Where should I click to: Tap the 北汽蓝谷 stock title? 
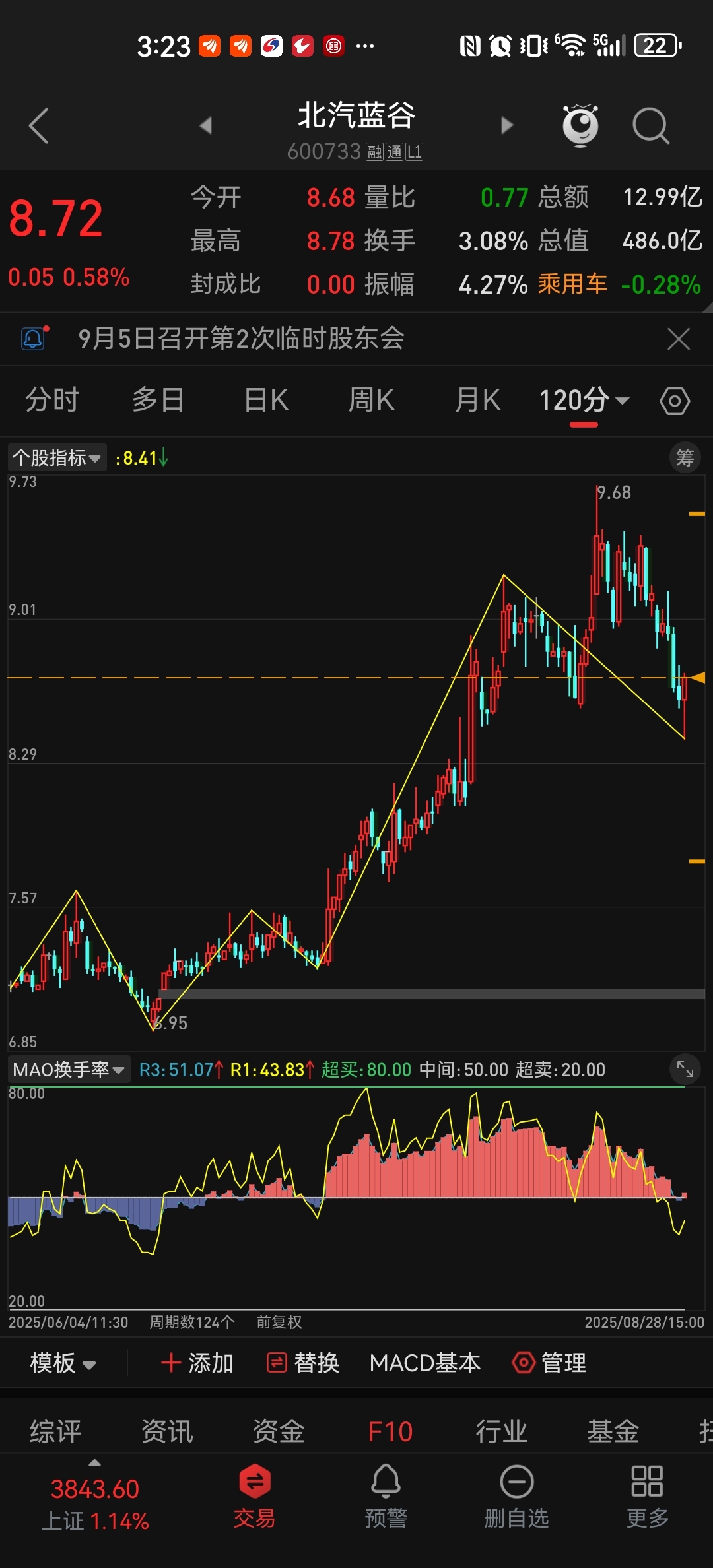click(356, 115)
